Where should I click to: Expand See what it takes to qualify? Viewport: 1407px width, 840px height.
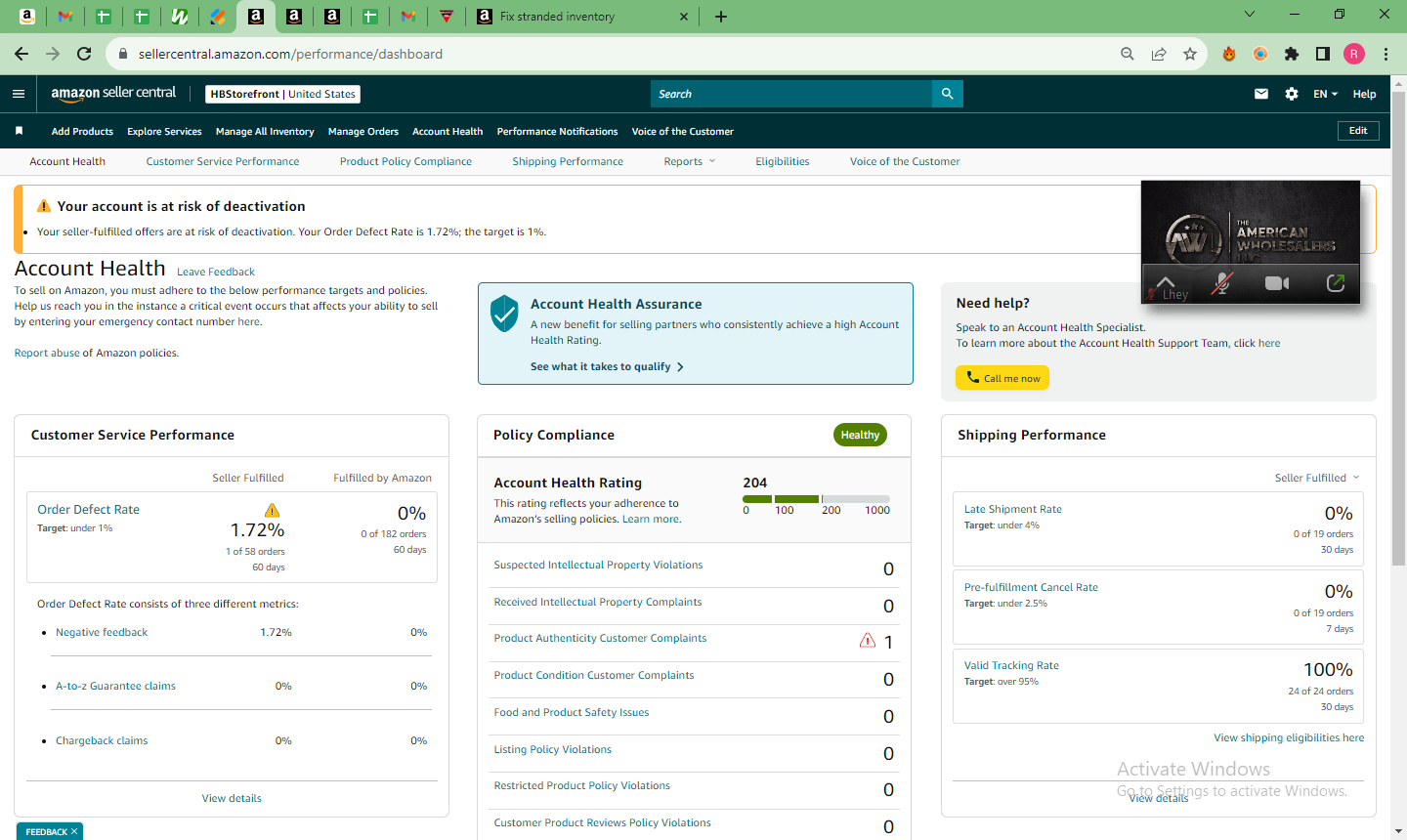click(607, 366)
